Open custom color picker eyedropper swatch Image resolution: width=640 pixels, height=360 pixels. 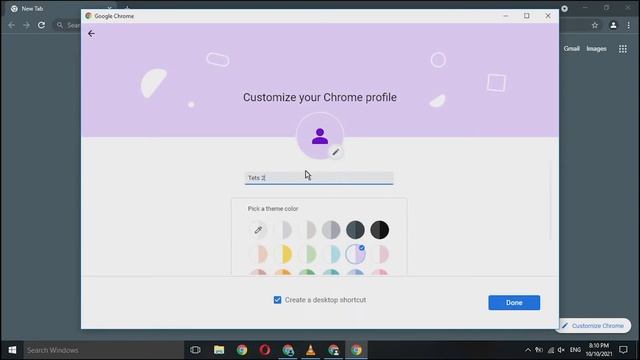(x=258, y=230)
